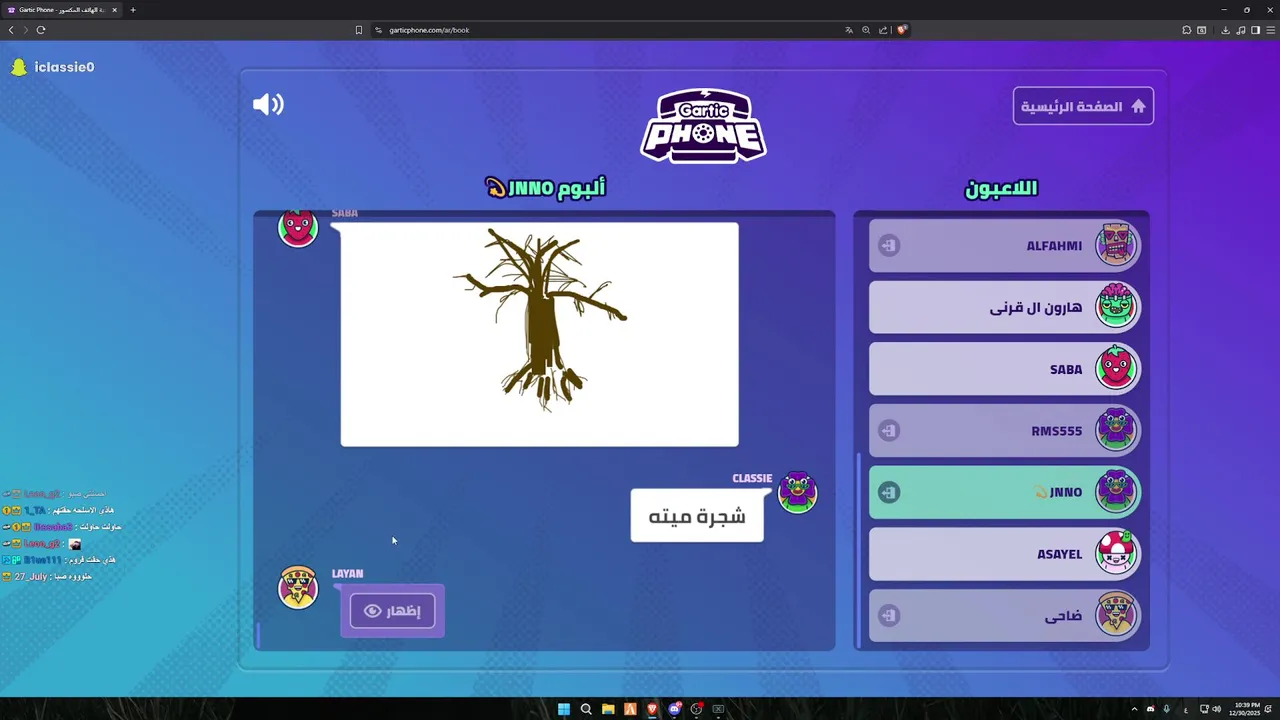Viewport: 1280px width, 720px height.
Task: Reload the page with refresh icon
Action: (41, 30)
